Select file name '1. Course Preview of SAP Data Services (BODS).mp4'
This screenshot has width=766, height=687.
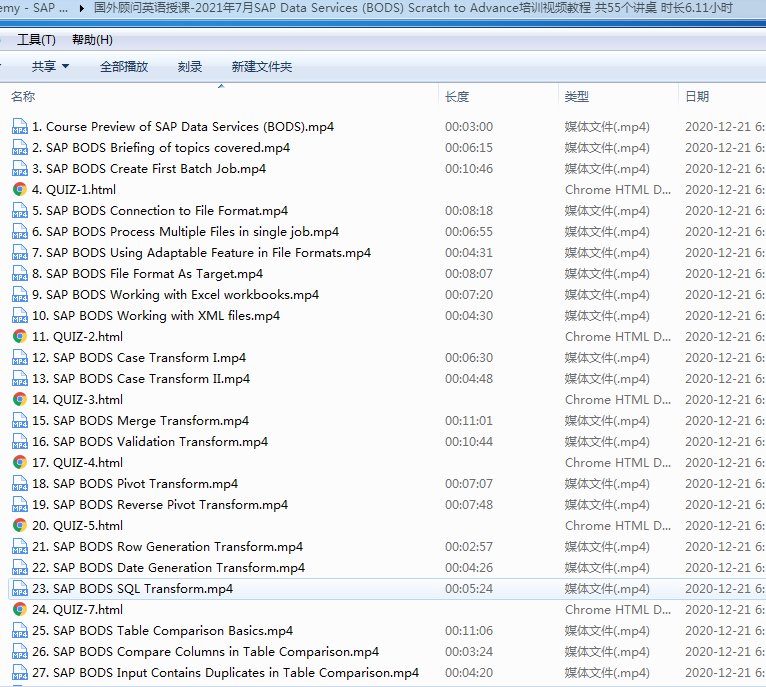[x=183, y=127]
